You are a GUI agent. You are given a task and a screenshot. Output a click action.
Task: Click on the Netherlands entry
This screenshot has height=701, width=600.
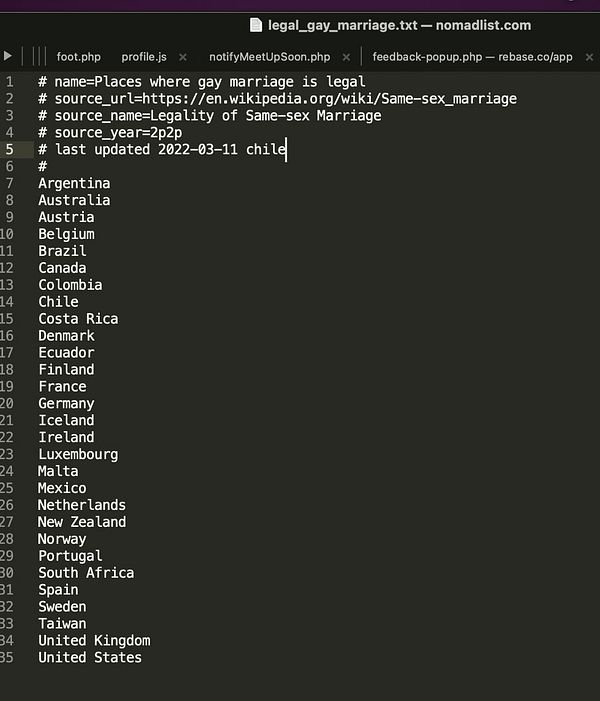pyautogui.click(x=82, y=505)
